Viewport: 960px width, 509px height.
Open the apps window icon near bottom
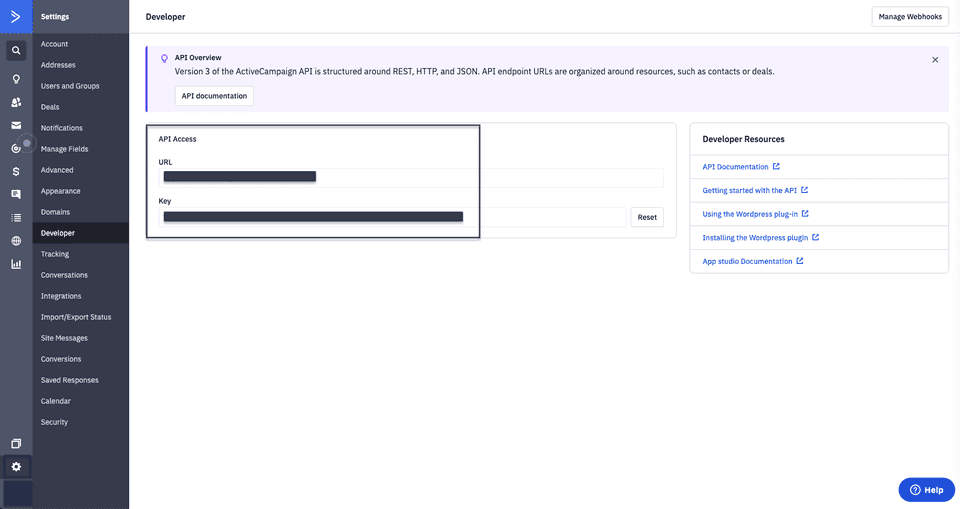tap(16, 443)
